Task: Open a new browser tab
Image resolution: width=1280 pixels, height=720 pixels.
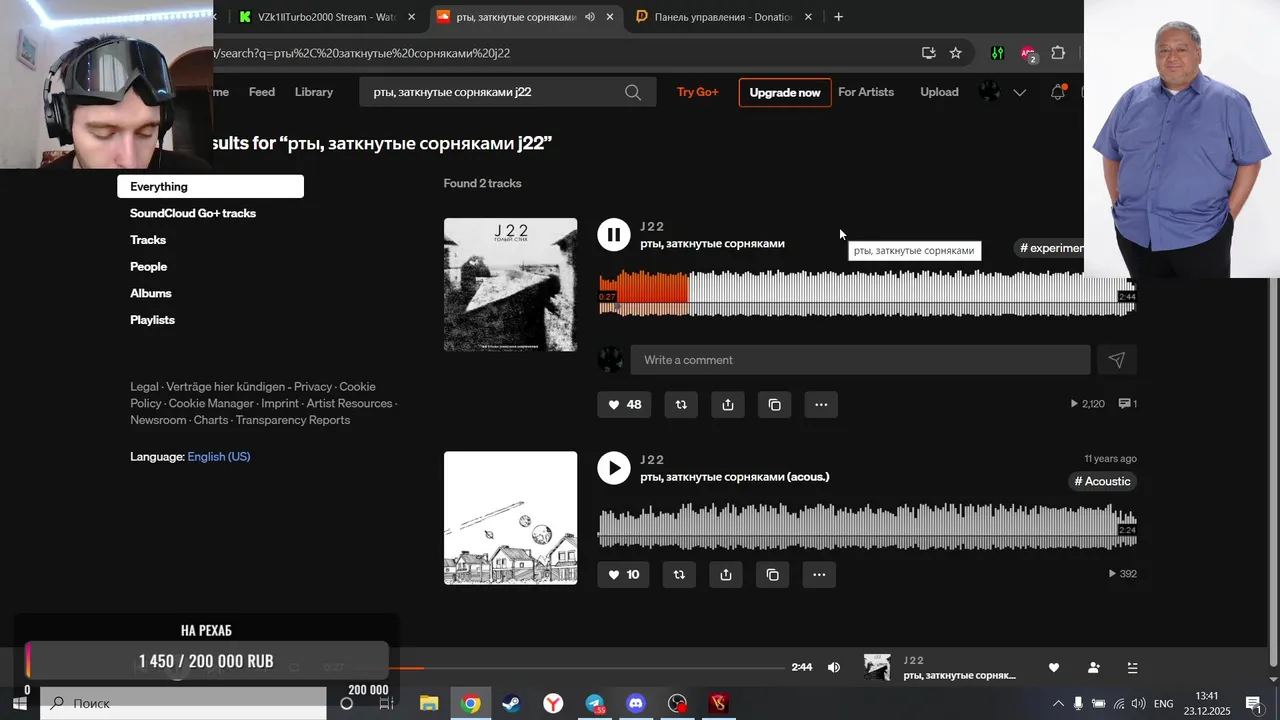Action: (838, 17)
